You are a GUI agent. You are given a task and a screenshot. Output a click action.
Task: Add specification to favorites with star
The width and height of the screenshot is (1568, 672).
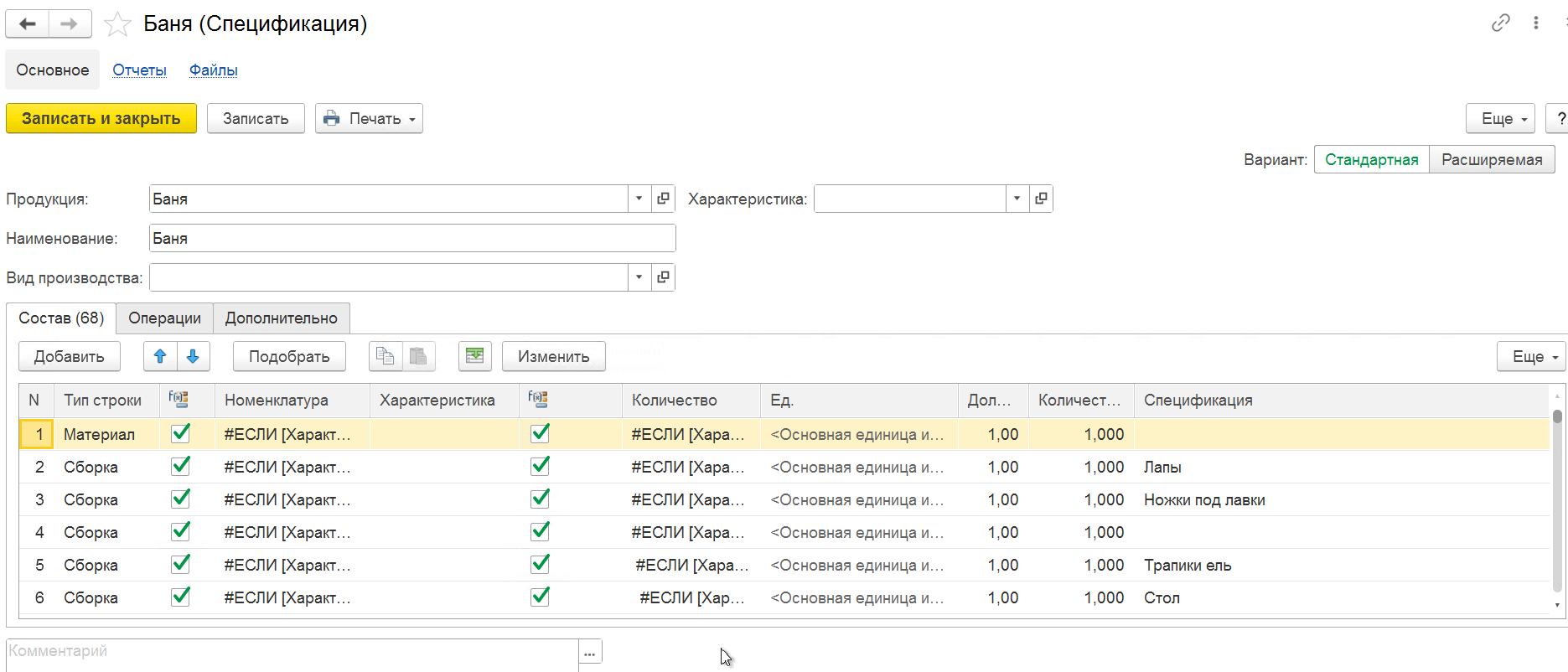[117, 24]
